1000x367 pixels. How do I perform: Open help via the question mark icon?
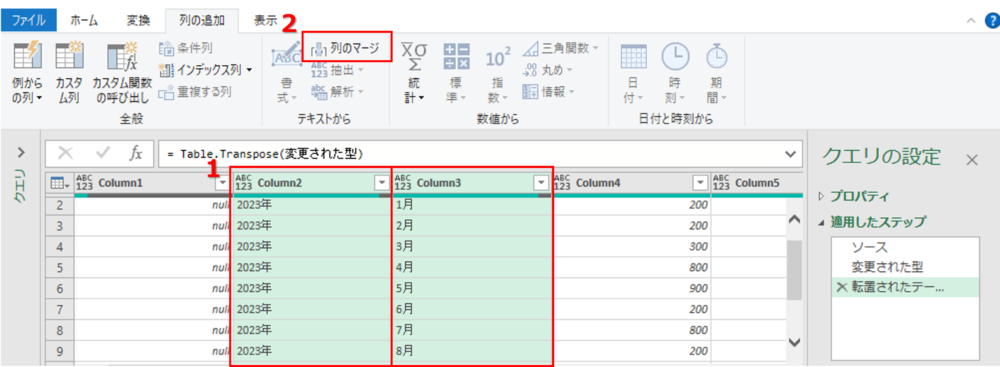(992, 20)
